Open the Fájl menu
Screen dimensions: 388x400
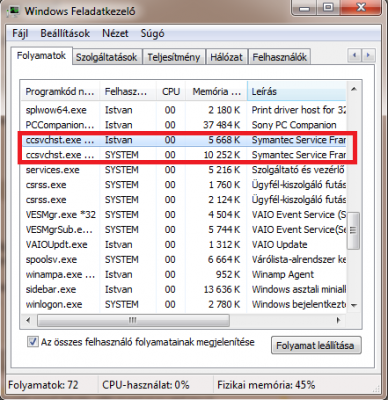[x=20, y=33]
